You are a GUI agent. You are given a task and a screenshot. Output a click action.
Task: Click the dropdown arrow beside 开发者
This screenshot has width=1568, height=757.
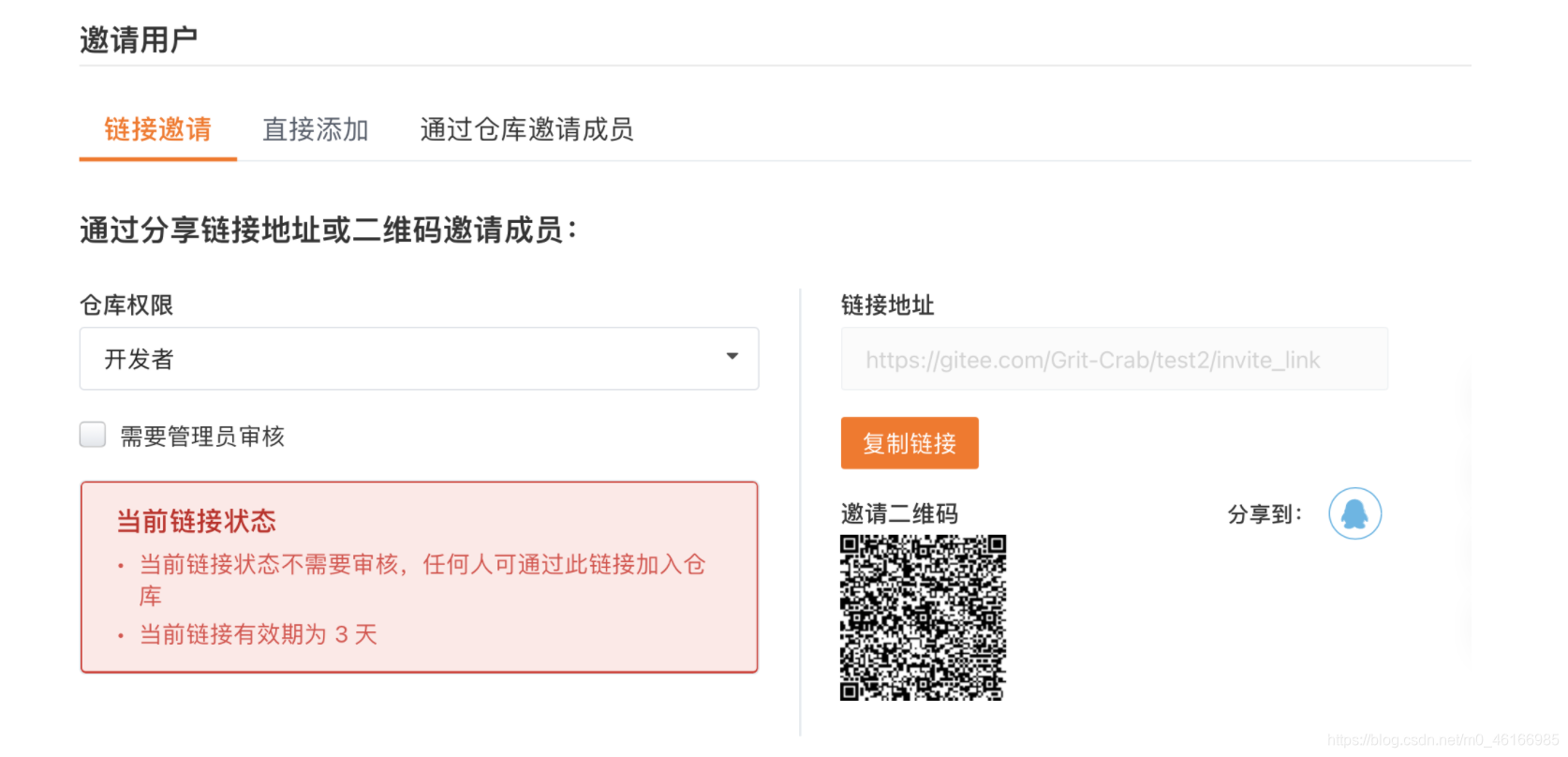click(x=732, y=357)
